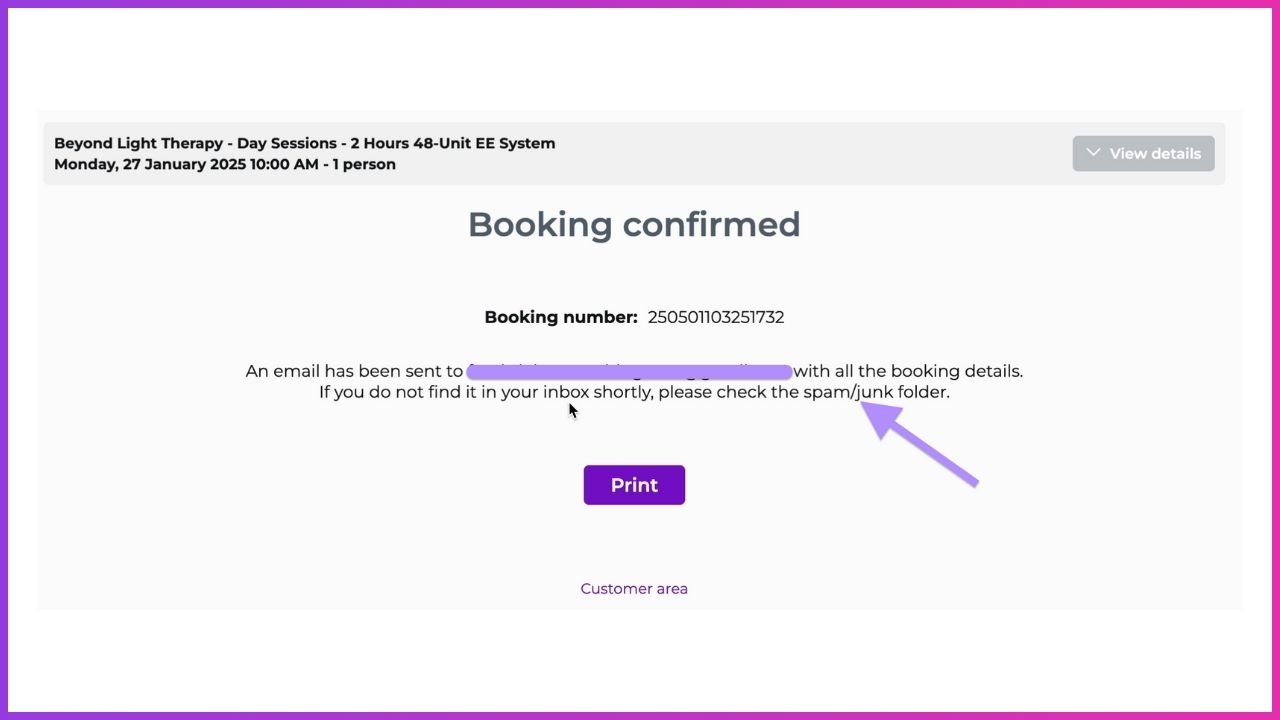Click the word 'inbox' in the message
The image size is (1280, 720).
[x=566, y=393]
